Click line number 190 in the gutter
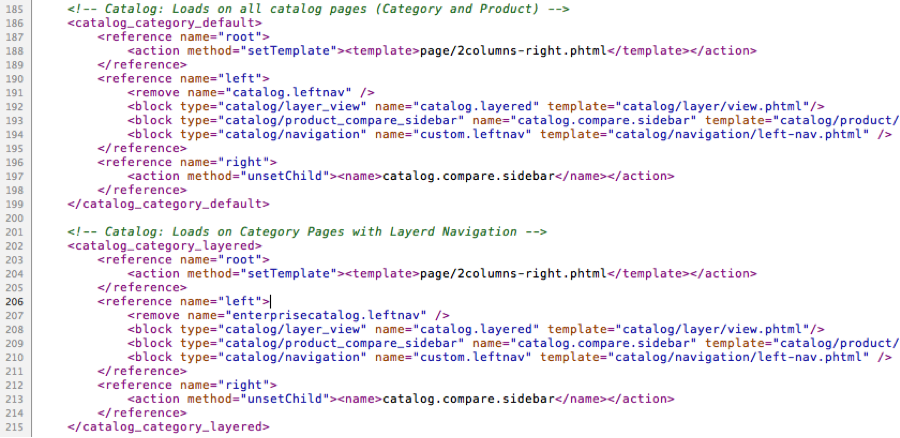The width and height of the screenshot is (900, 438). pos(13,79)
